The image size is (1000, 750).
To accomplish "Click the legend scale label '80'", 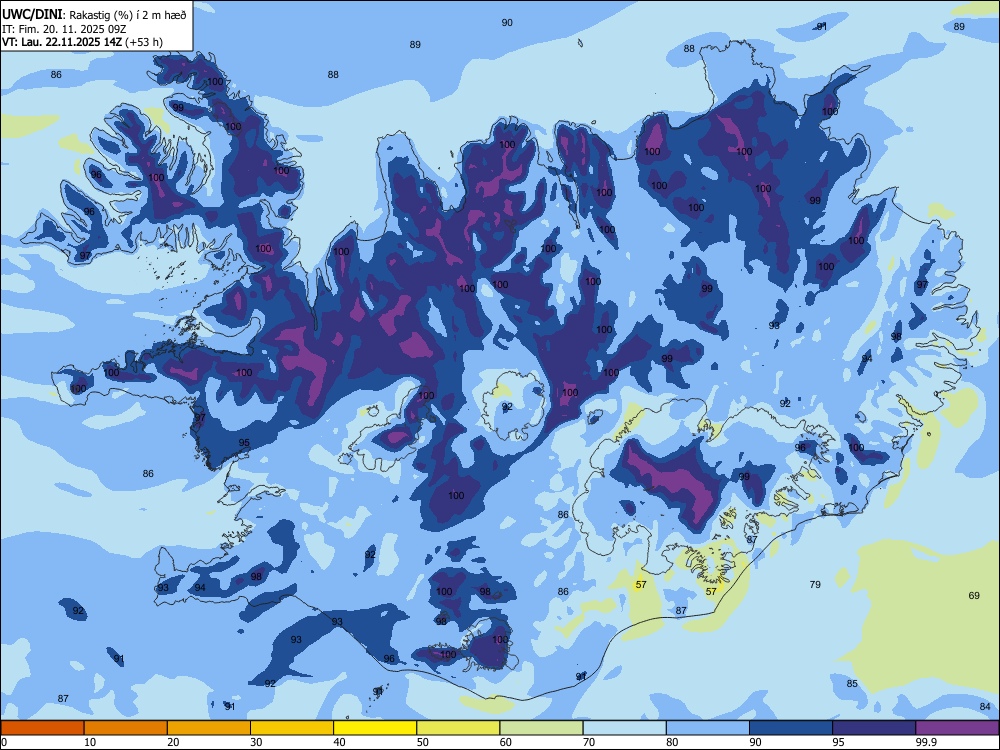I will [x=672, y=742].
